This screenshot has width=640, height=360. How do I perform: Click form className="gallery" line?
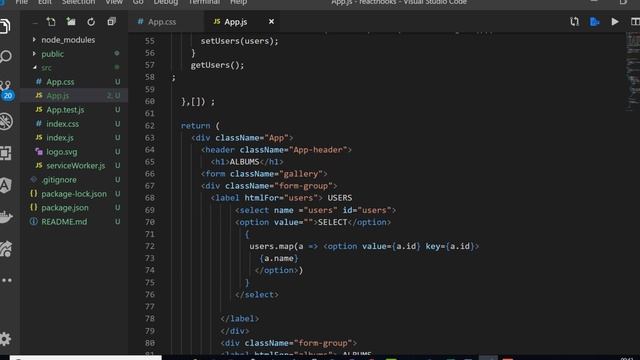(264, 174)
